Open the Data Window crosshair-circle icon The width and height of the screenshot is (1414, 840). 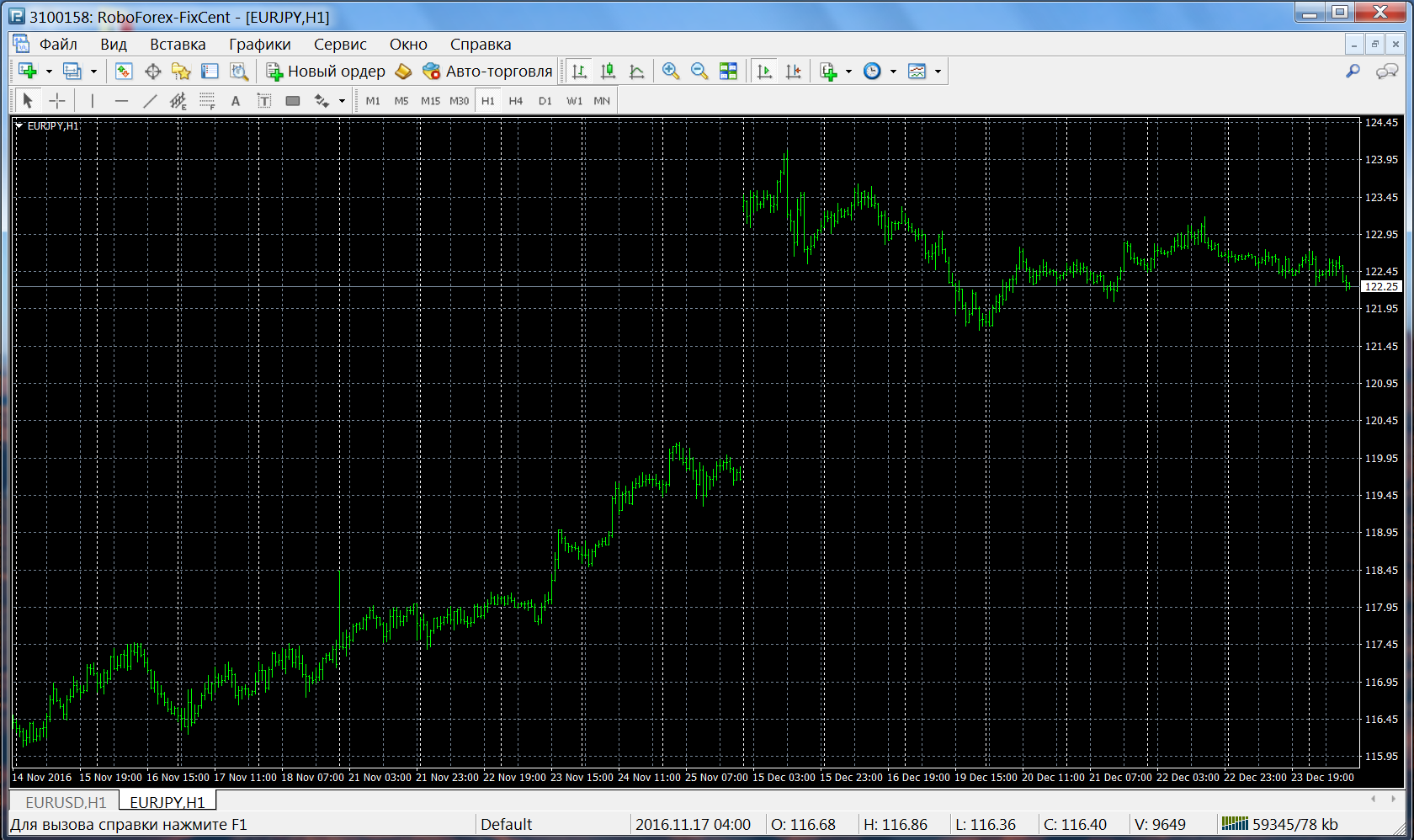(152, 72)
